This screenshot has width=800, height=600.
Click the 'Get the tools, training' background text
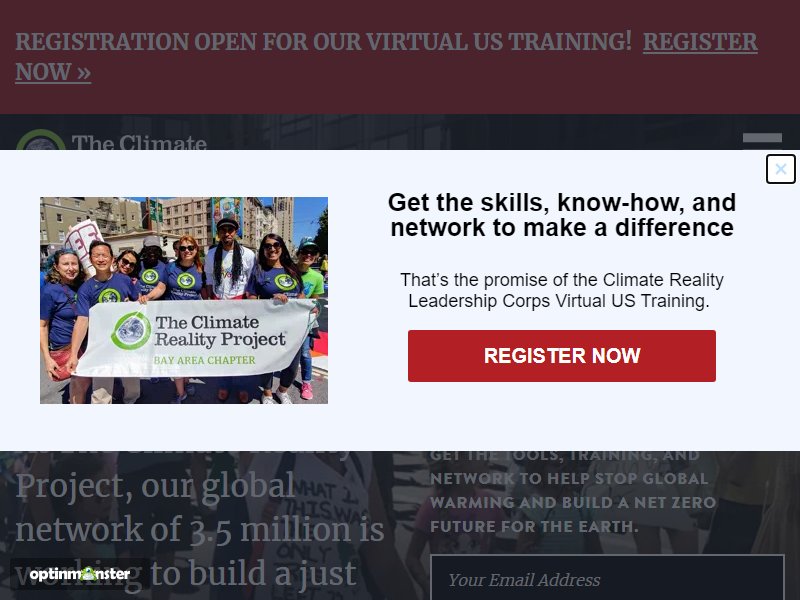click(565, 455)
